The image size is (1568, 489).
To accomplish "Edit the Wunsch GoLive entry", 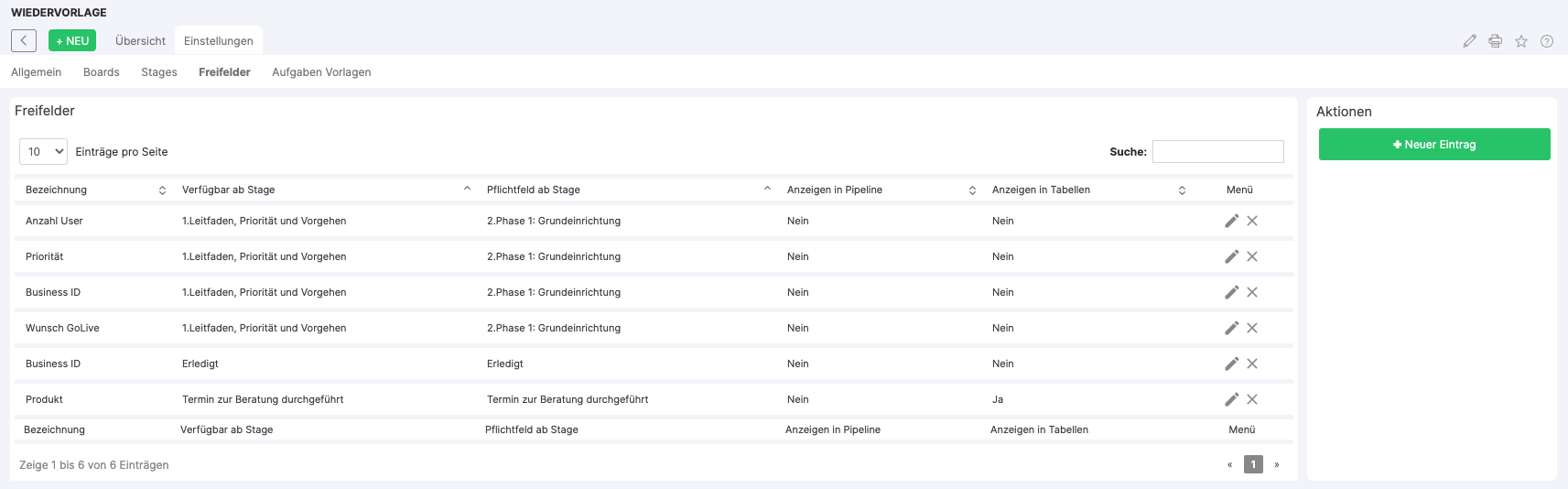I will (x=1231, y=328).
